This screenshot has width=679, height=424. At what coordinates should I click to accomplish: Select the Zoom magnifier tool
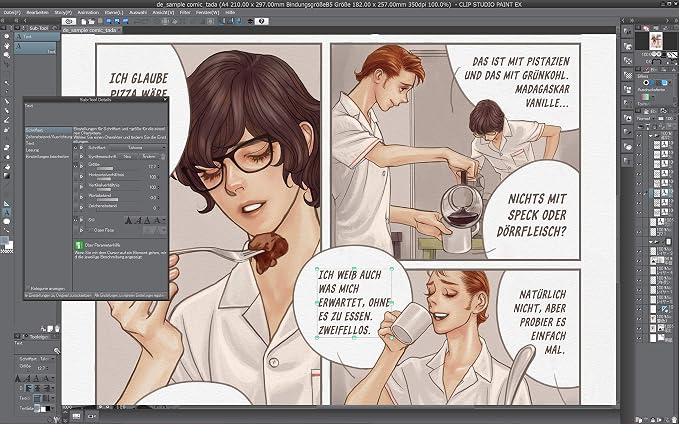point(6,37)
